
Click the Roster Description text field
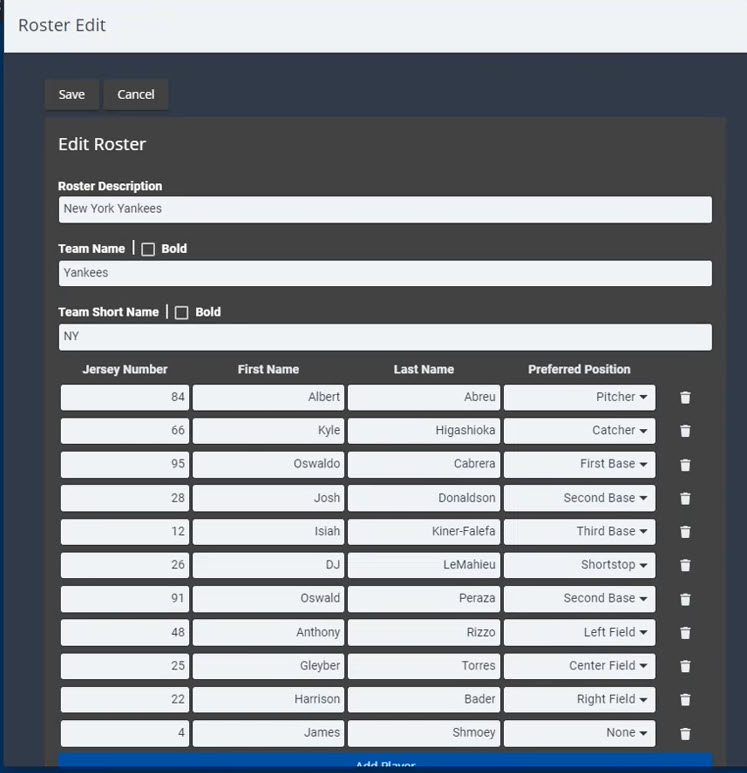tap(385, 209)
